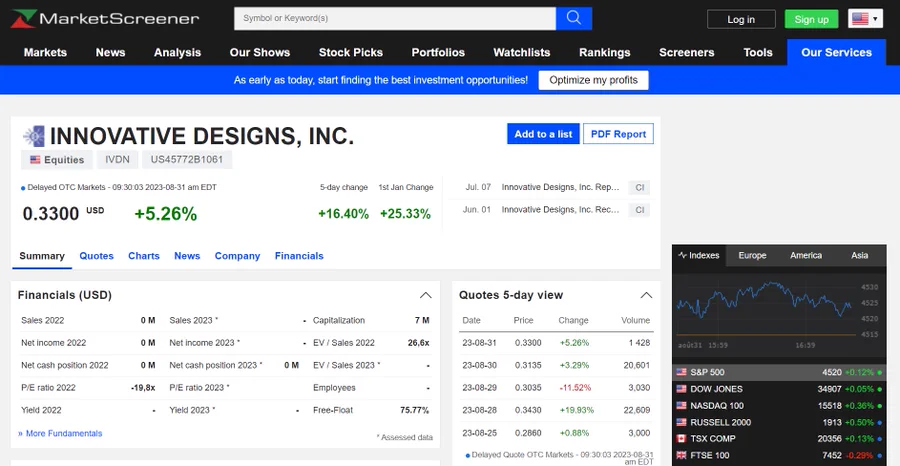Click the 26,6x EV / Sales value

(x=418, y=343)
